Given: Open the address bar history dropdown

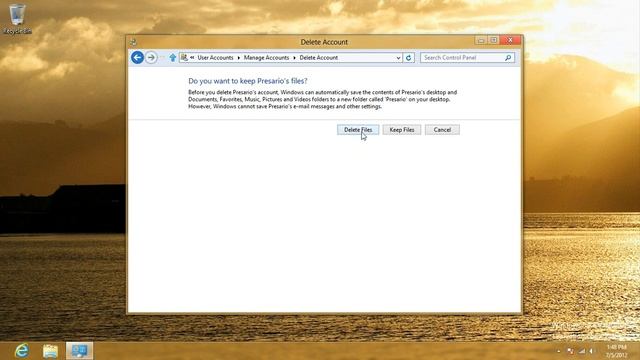Looking at the screenshot, I should (x=398, y=58).
